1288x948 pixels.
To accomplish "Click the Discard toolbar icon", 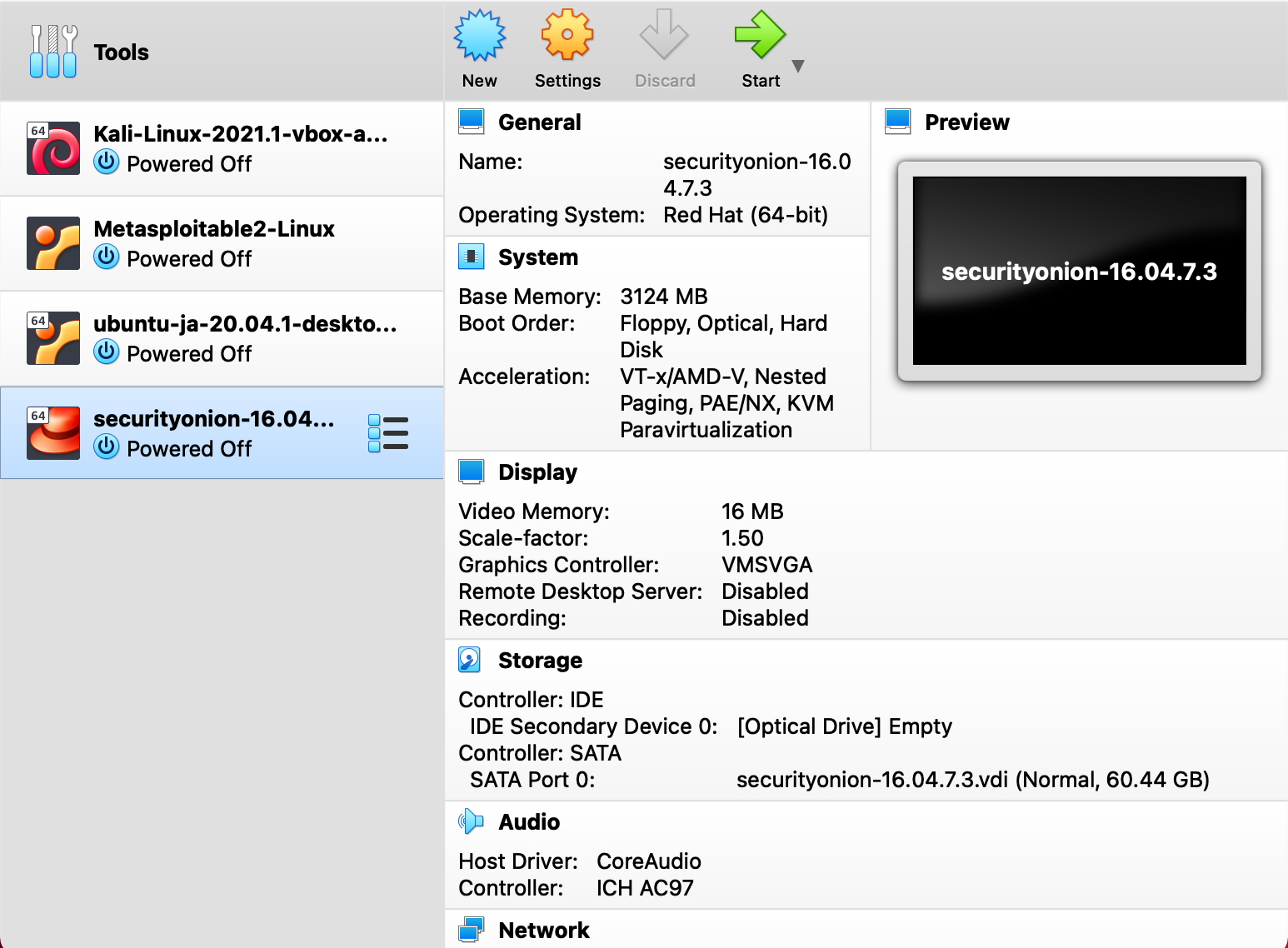I will pos(664,37).
